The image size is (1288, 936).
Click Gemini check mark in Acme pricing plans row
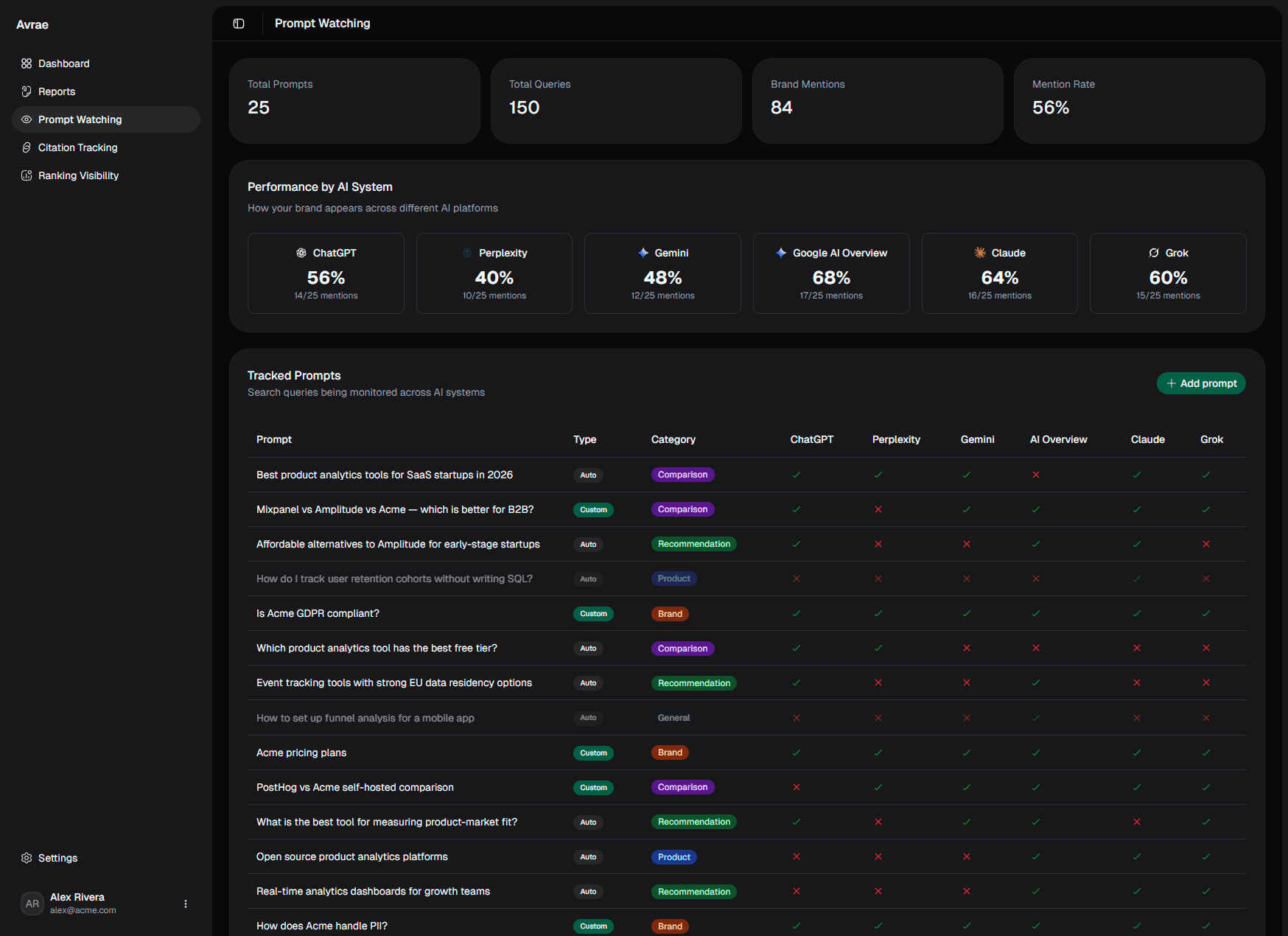(967, 752)
